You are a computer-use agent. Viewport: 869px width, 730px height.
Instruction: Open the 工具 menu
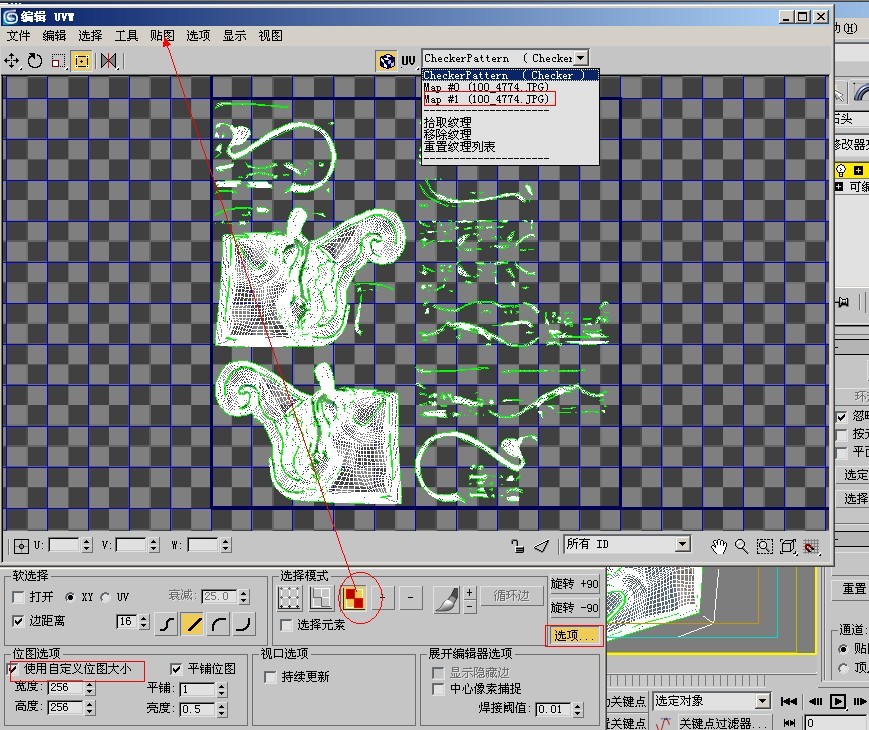click(x=126, y=35)
